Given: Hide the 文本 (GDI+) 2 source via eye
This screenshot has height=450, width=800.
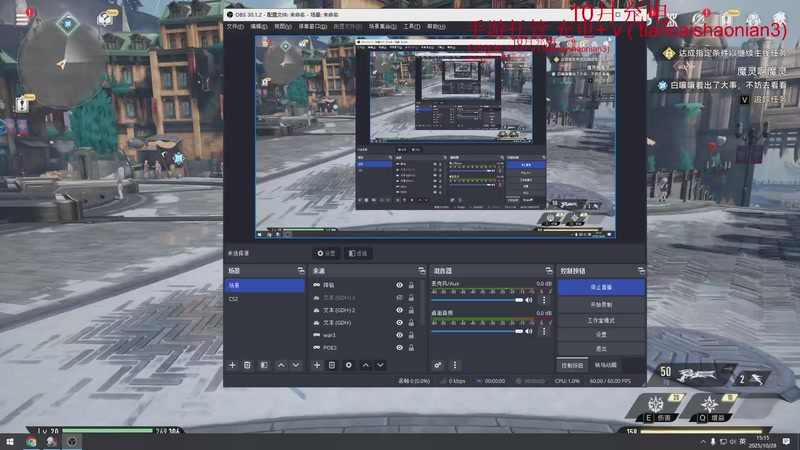Looking at the screenshot, I should (399, 310).
